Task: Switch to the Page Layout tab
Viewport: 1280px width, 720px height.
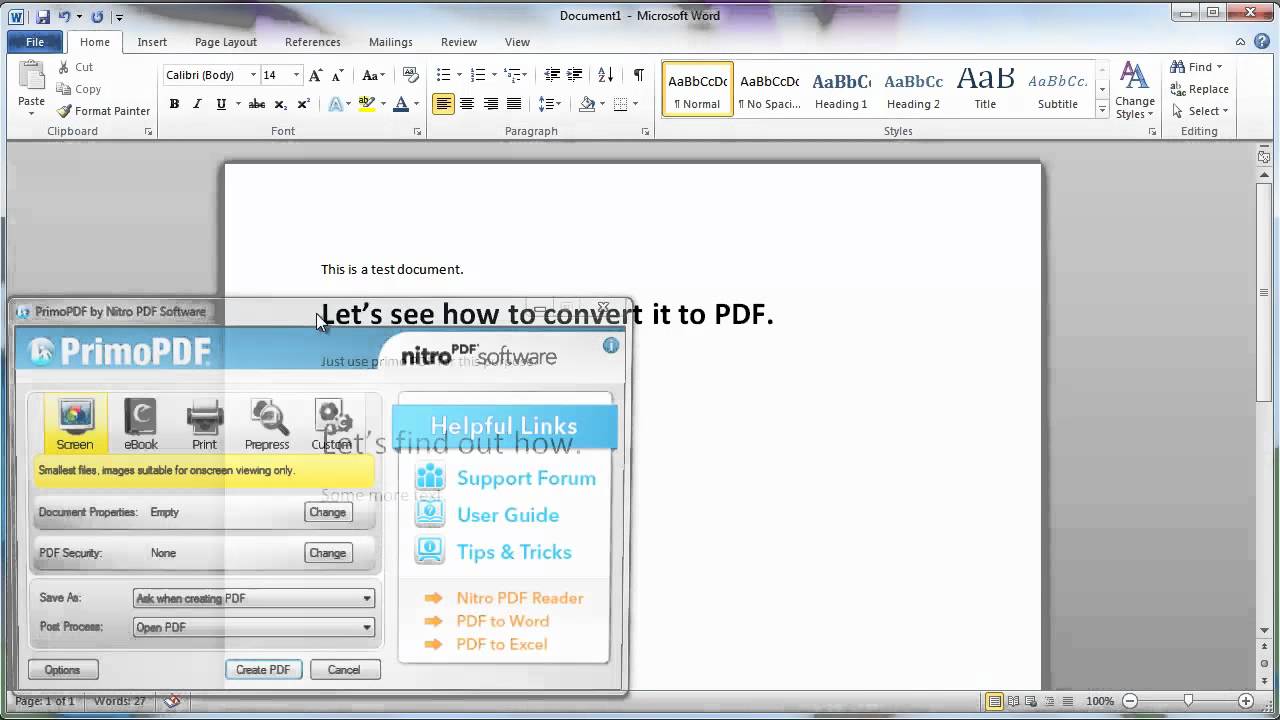Action: (x=226, y=42)
